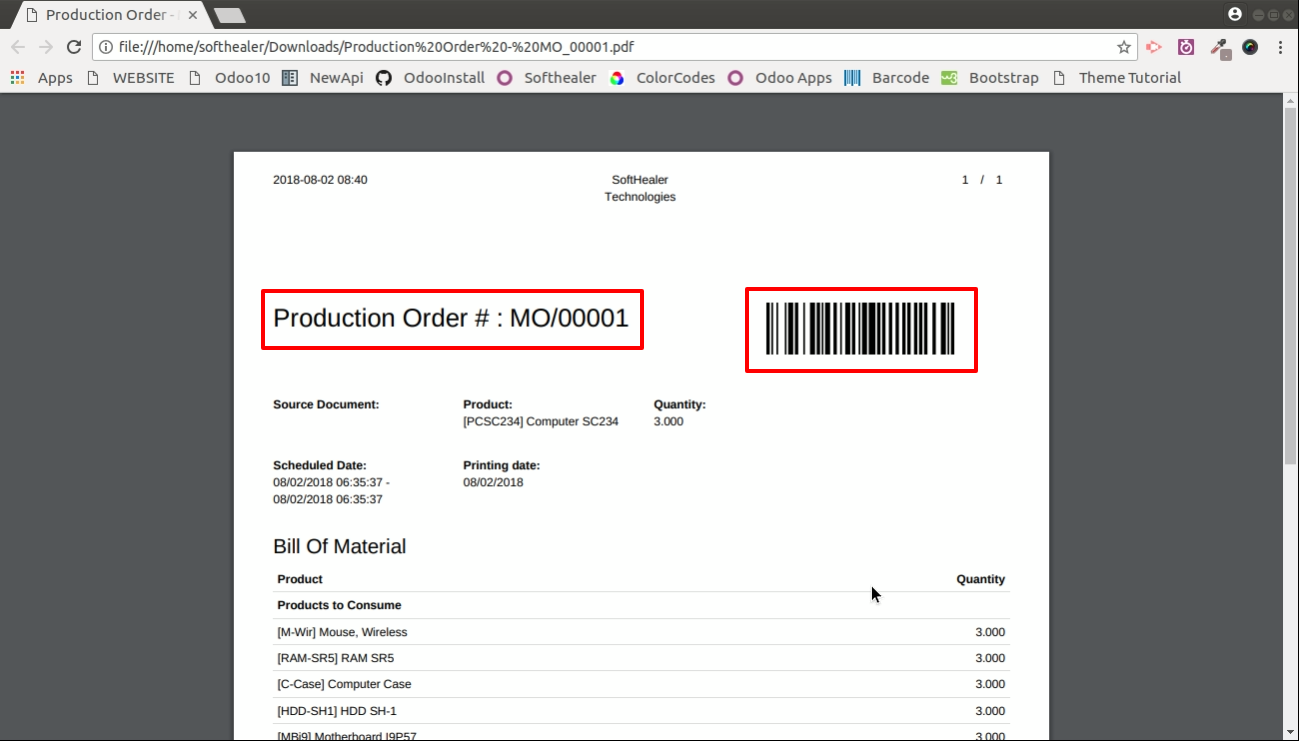Viewport: 1299px width, 741px height.
Task: Open the NewApi bookmark
Action: [x=323, y=78]
